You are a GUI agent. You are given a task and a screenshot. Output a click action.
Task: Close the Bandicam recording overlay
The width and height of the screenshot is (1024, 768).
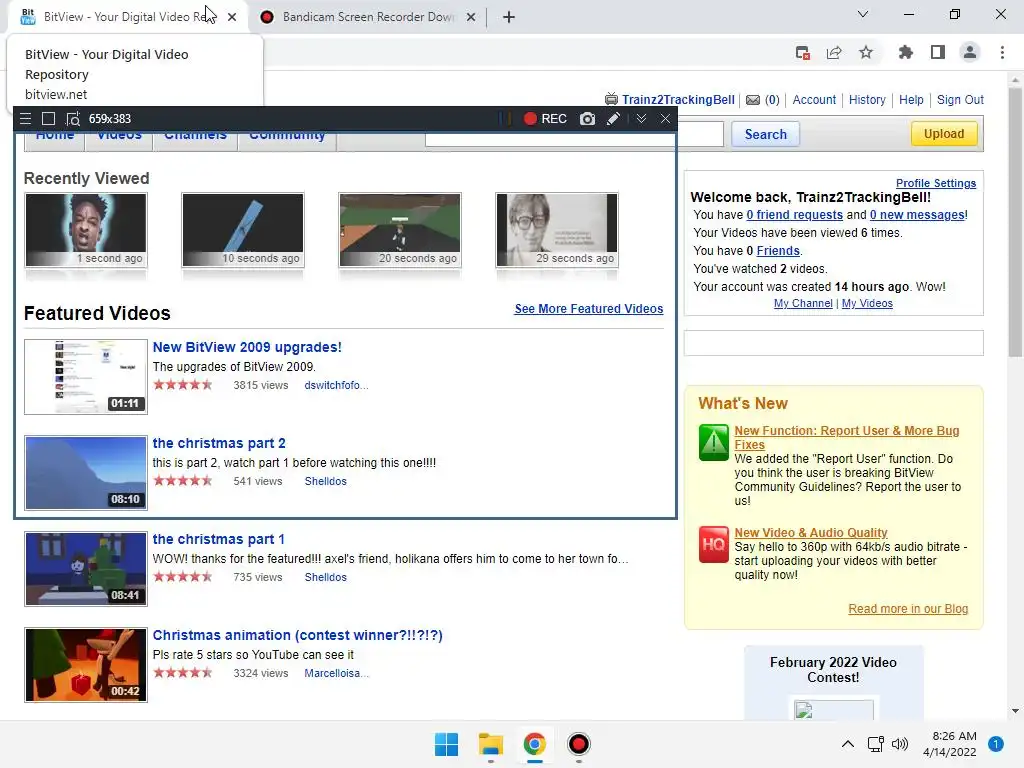(665, 119)
